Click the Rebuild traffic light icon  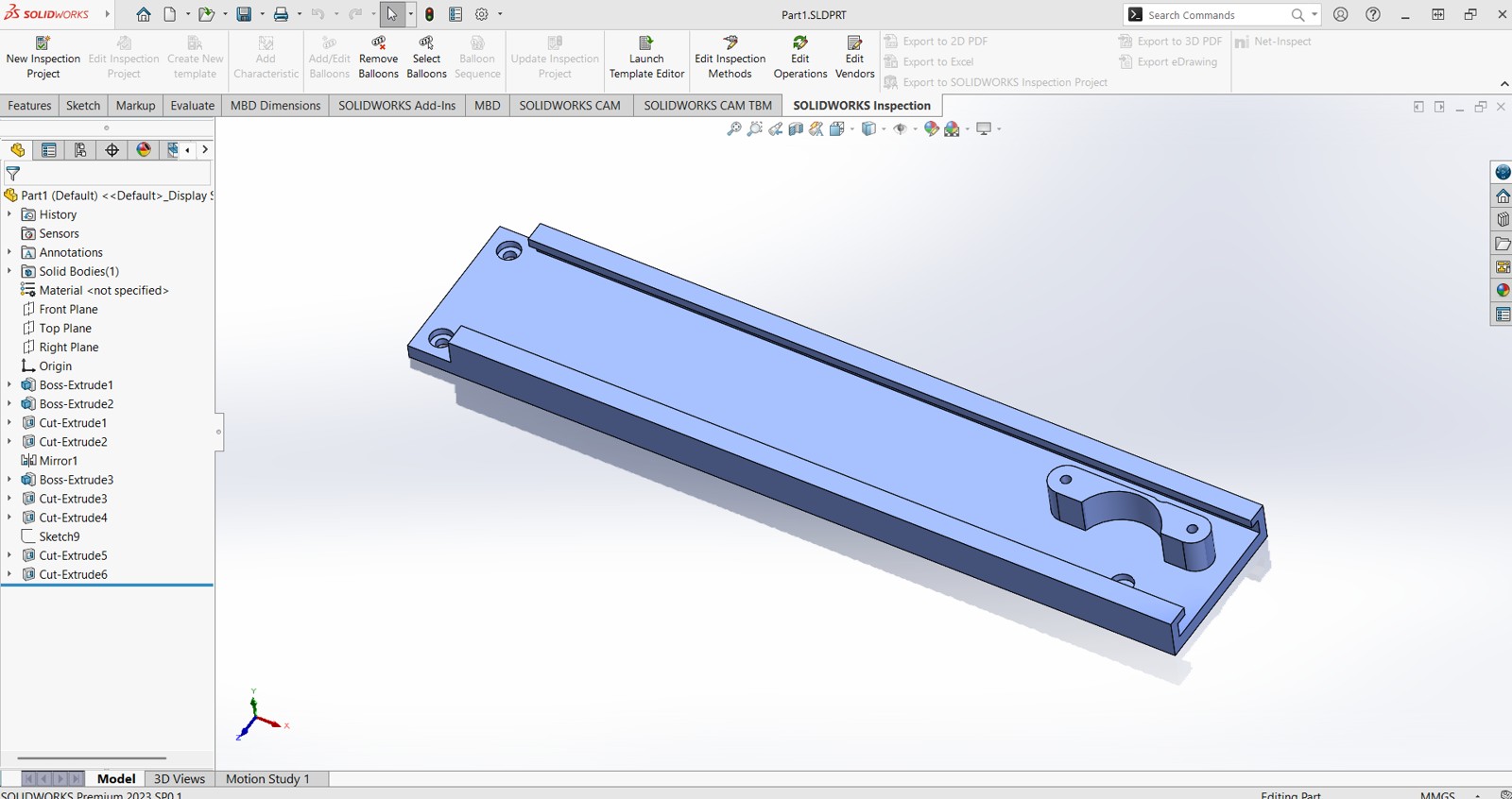(x=430, y=14)
